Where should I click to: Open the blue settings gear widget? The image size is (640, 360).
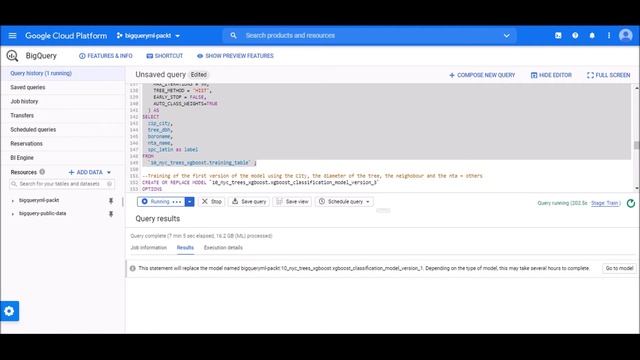(9, 311)
